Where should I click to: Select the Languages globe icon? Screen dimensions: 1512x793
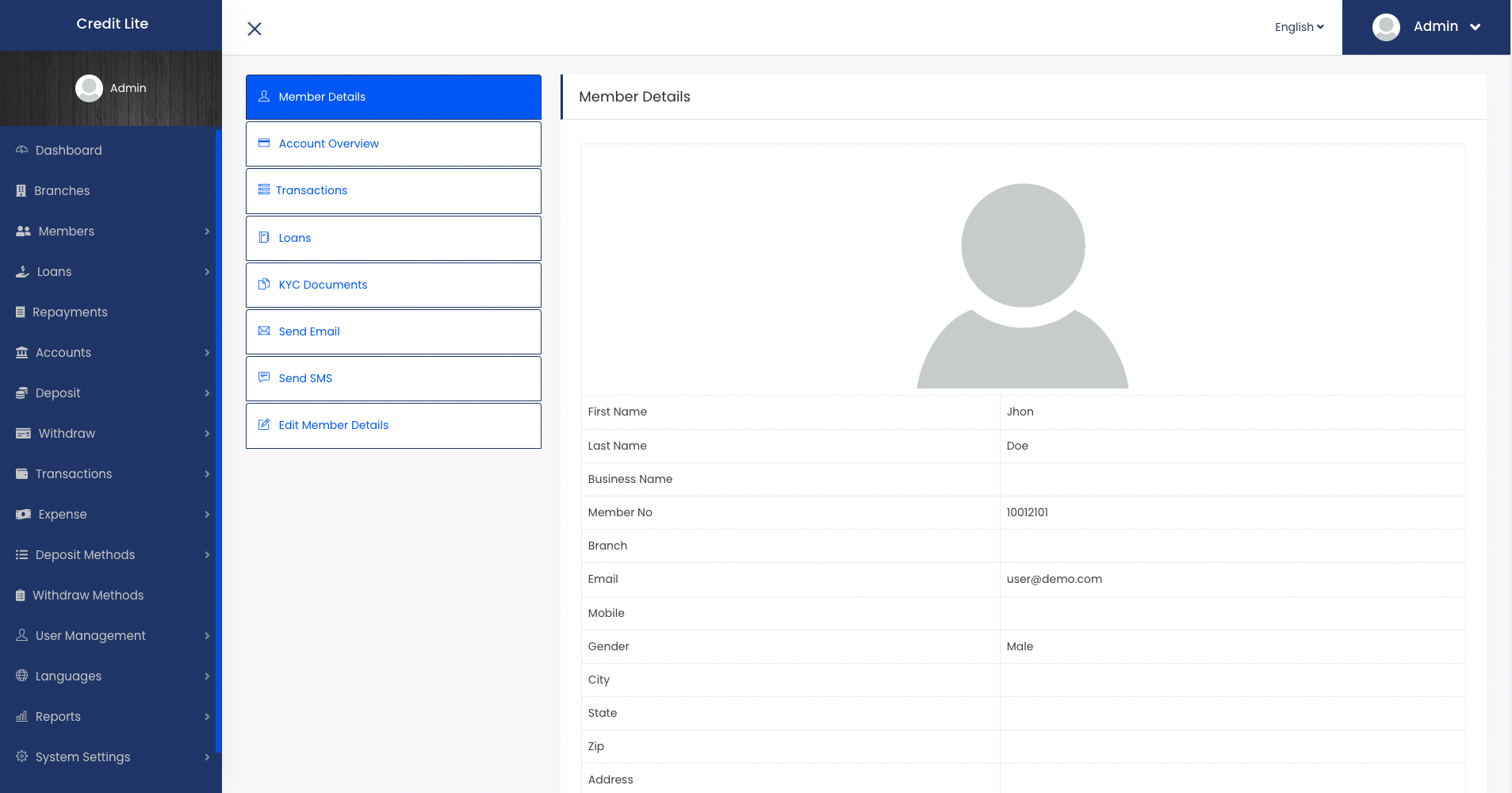pos(21,676)
